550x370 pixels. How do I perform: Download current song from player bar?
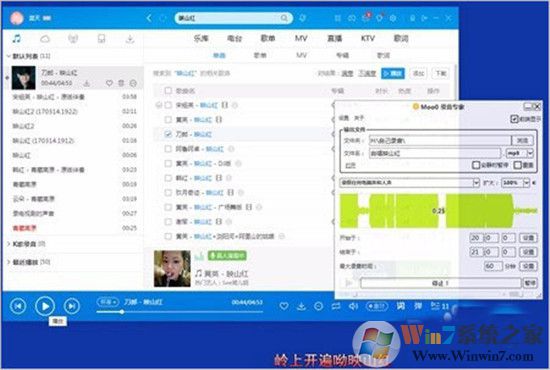(x=301, y=307)
